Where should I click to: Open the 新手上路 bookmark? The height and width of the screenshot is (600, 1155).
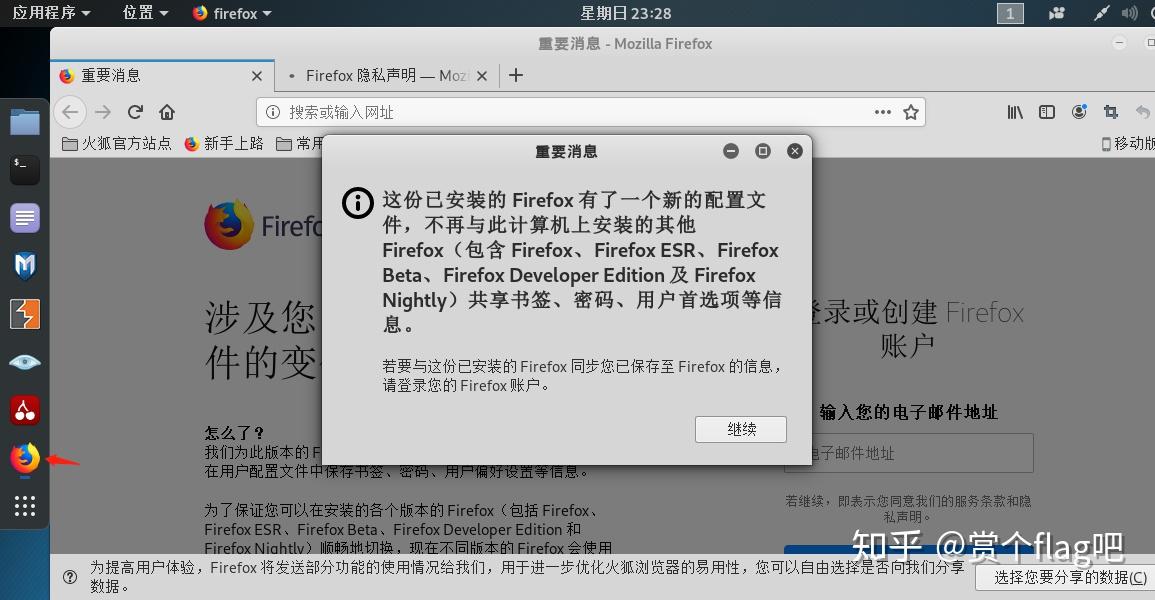coord(224,144)
